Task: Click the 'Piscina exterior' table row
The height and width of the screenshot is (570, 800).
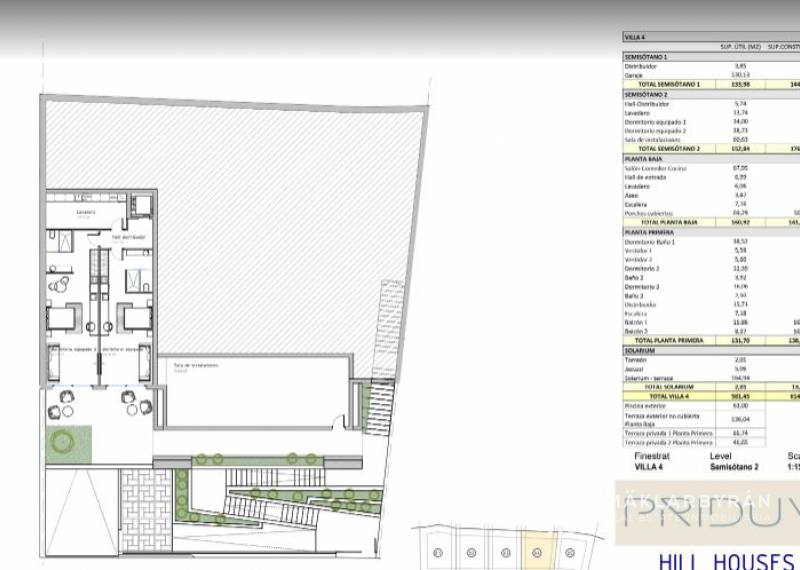Action: tap(652, 406)
